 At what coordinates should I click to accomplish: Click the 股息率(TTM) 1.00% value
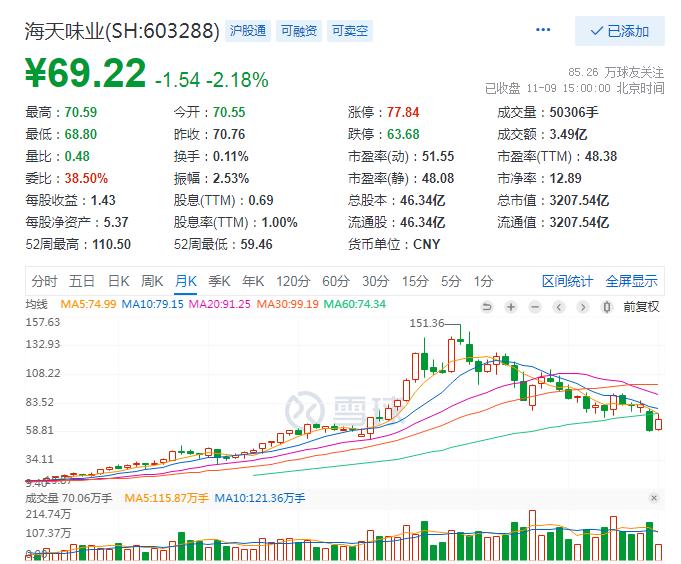click(279, 222)
